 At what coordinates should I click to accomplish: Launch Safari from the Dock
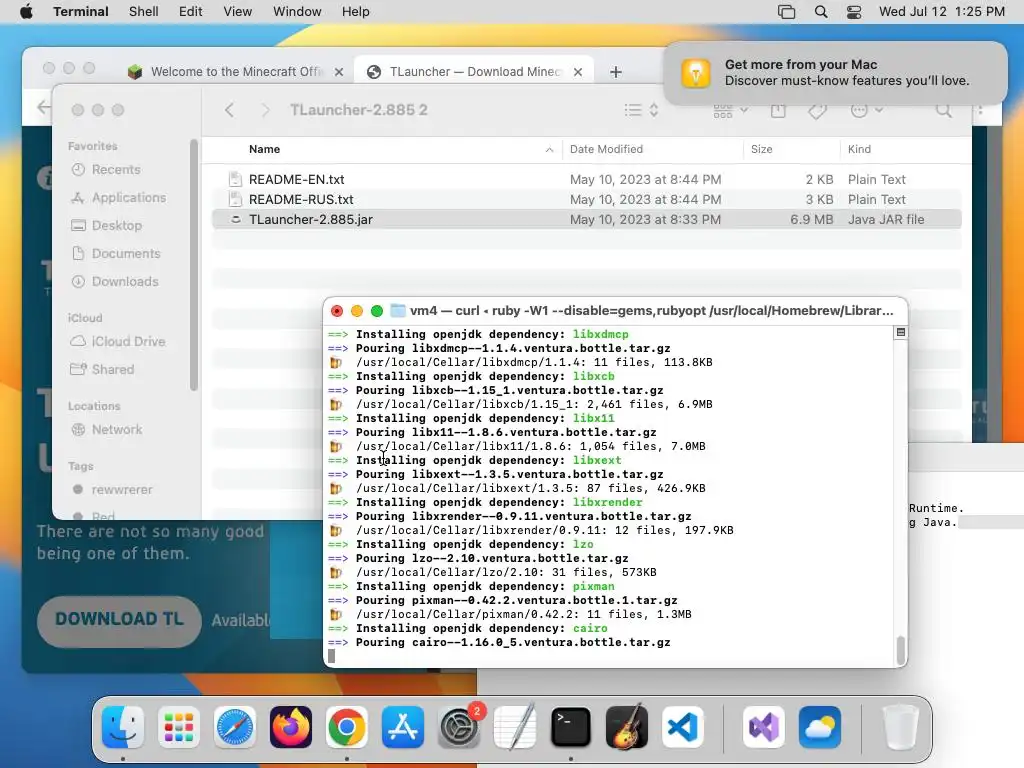click(234, 727)
